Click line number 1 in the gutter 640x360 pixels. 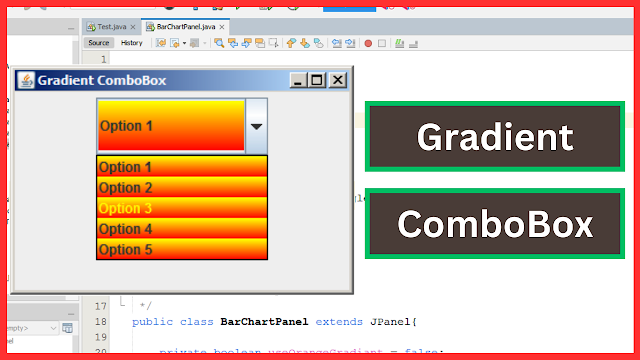[104, 59]
